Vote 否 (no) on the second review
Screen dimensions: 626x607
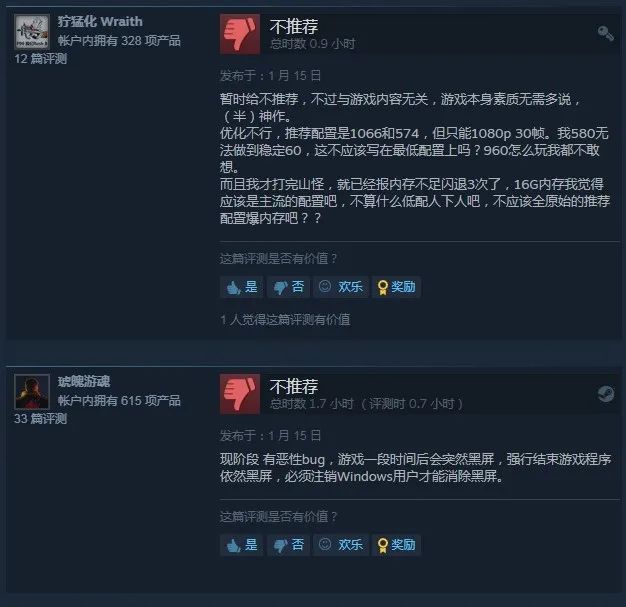point(288,545)
